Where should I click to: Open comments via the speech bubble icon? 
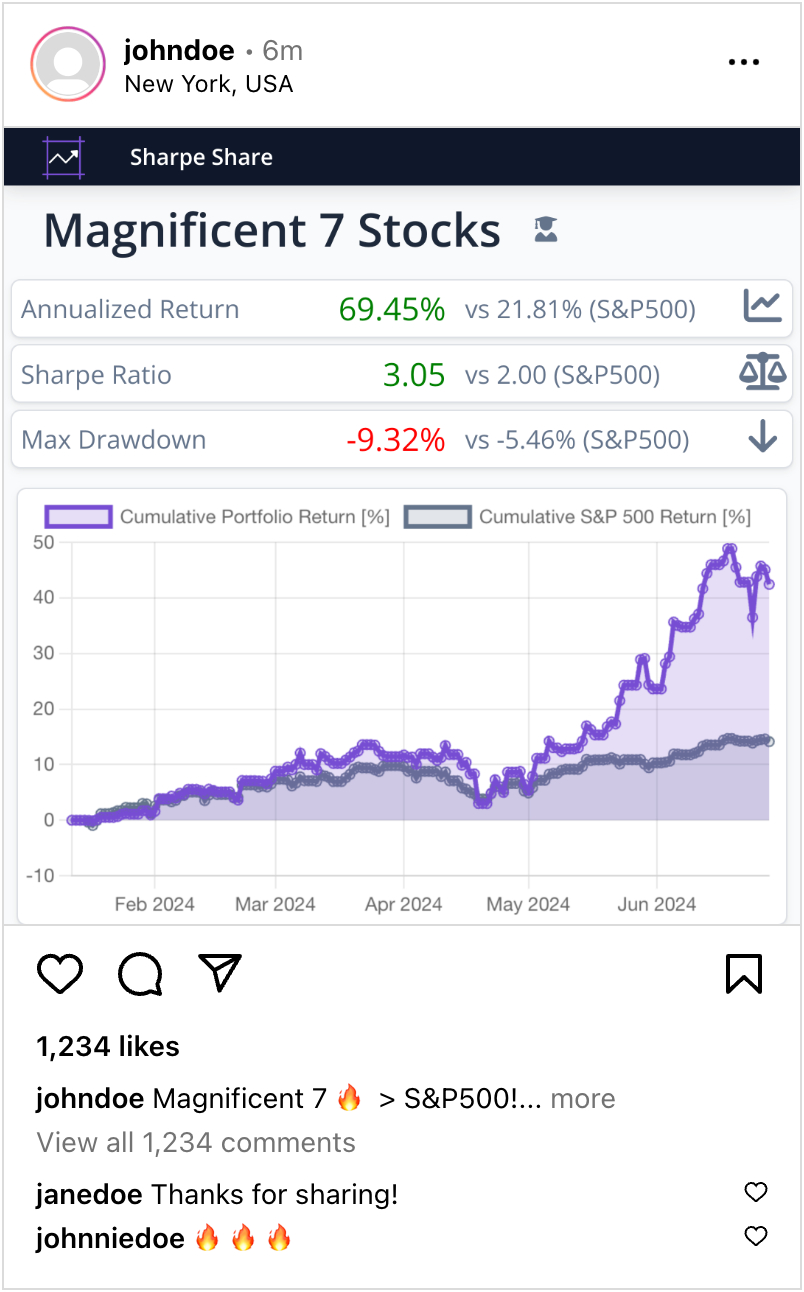[140, 972]
